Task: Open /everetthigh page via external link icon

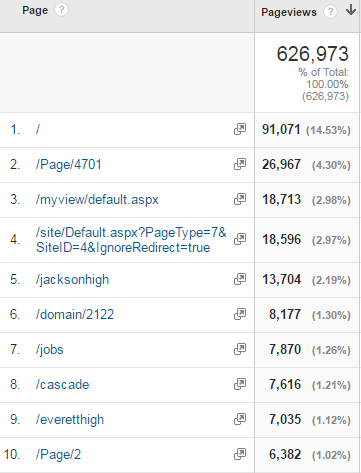Action: click(240, 419)
